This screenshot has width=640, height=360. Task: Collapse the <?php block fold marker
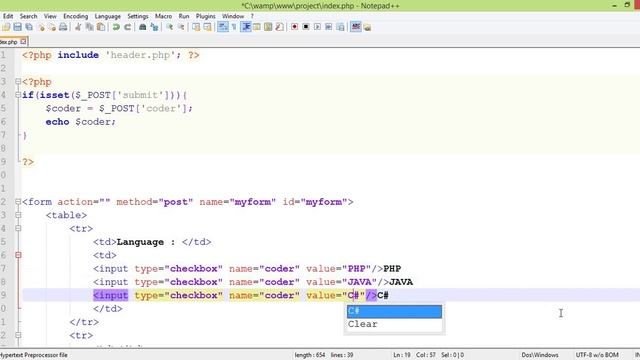tap(18, 82)
